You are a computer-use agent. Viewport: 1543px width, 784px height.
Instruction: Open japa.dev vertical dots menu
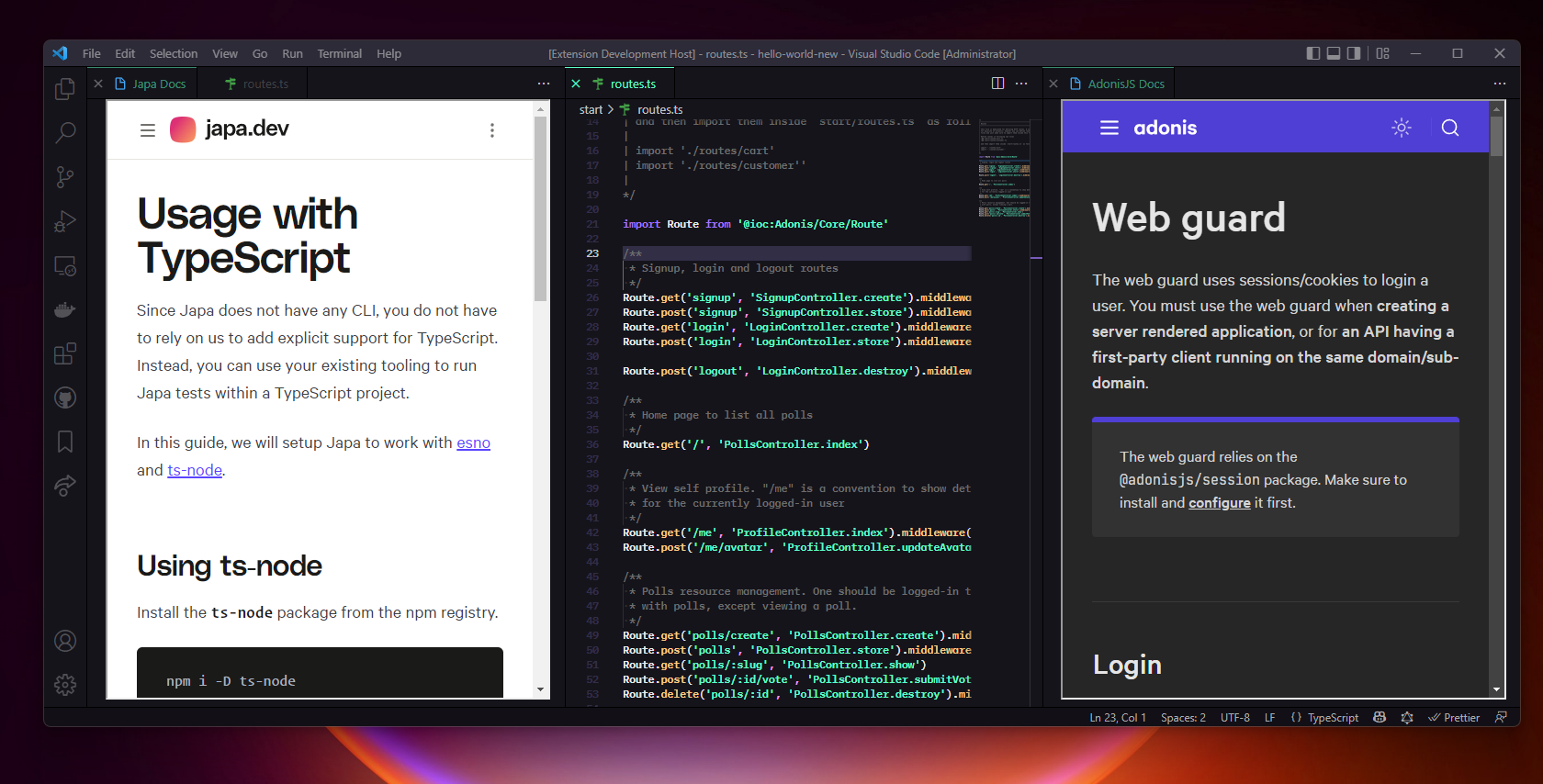492,130
